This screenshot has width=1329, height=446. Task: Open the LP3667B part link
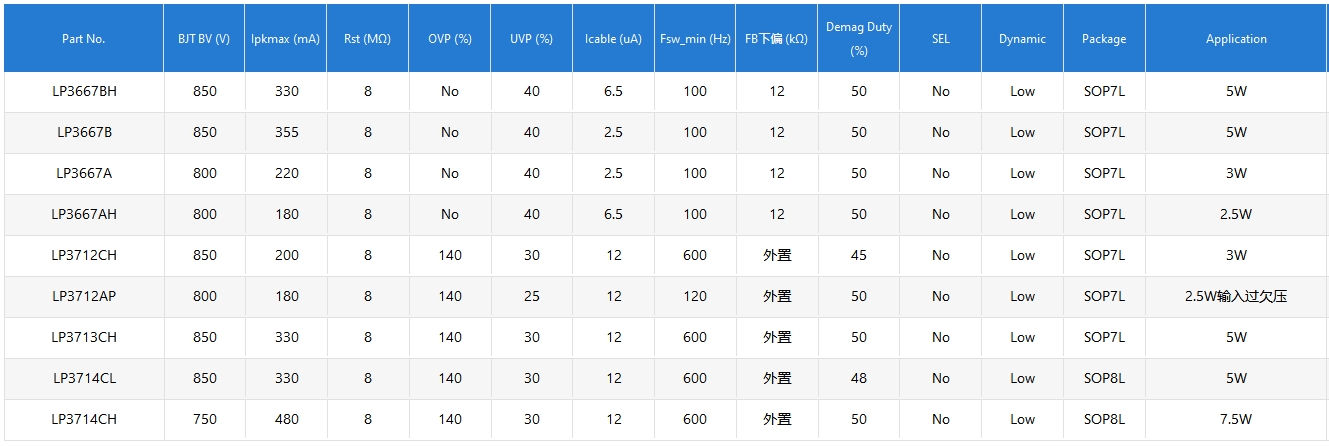click(84, 132)
